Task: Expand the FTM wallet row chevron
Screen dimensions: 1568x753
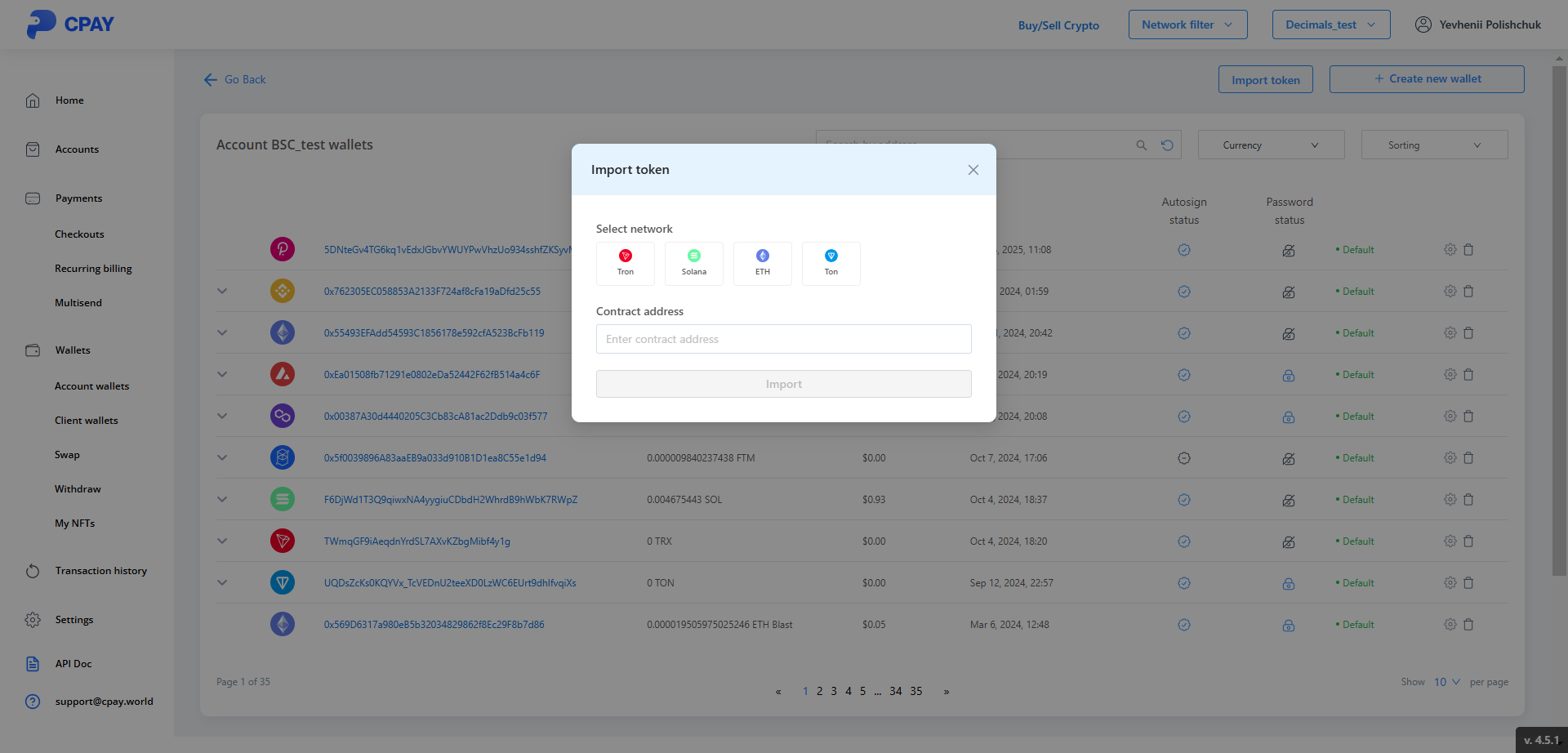Action: click(222, 458)
